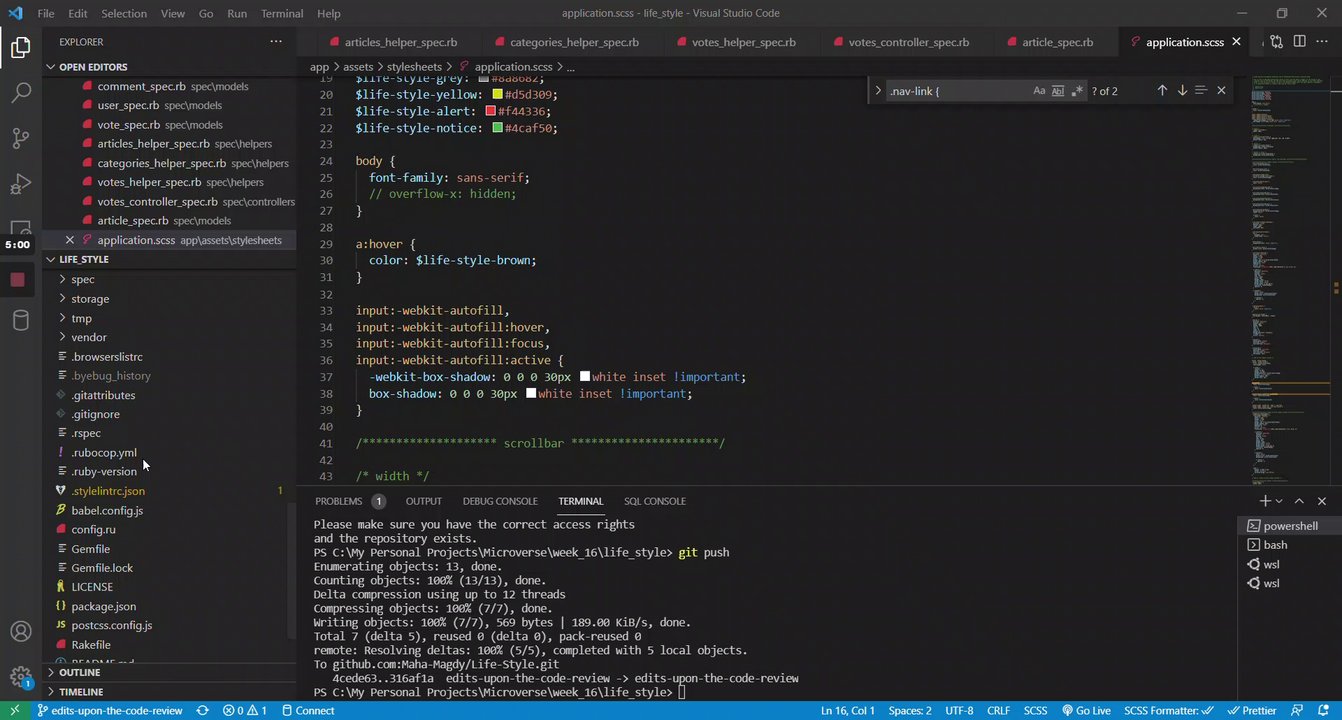This screenshot has width=1342, height=720.
Task: Toggle Use Regular Expression in find
Action: coord(1077,91)
